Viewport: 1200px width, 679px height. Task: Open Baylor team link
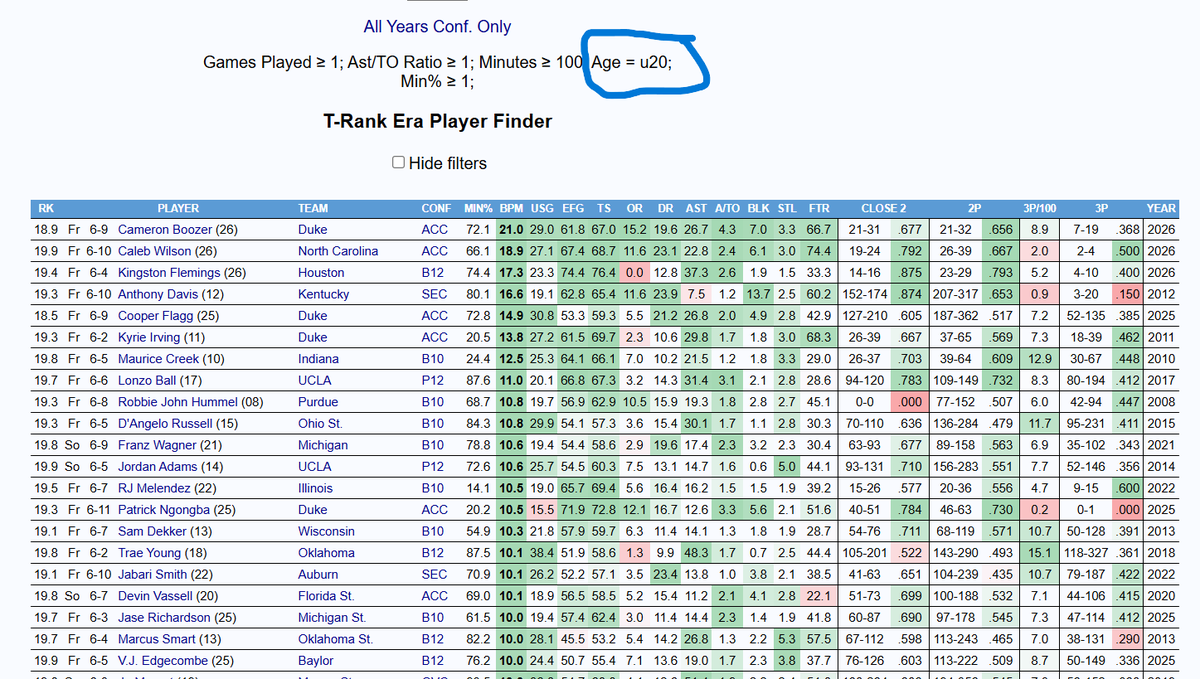coord(317,661)
